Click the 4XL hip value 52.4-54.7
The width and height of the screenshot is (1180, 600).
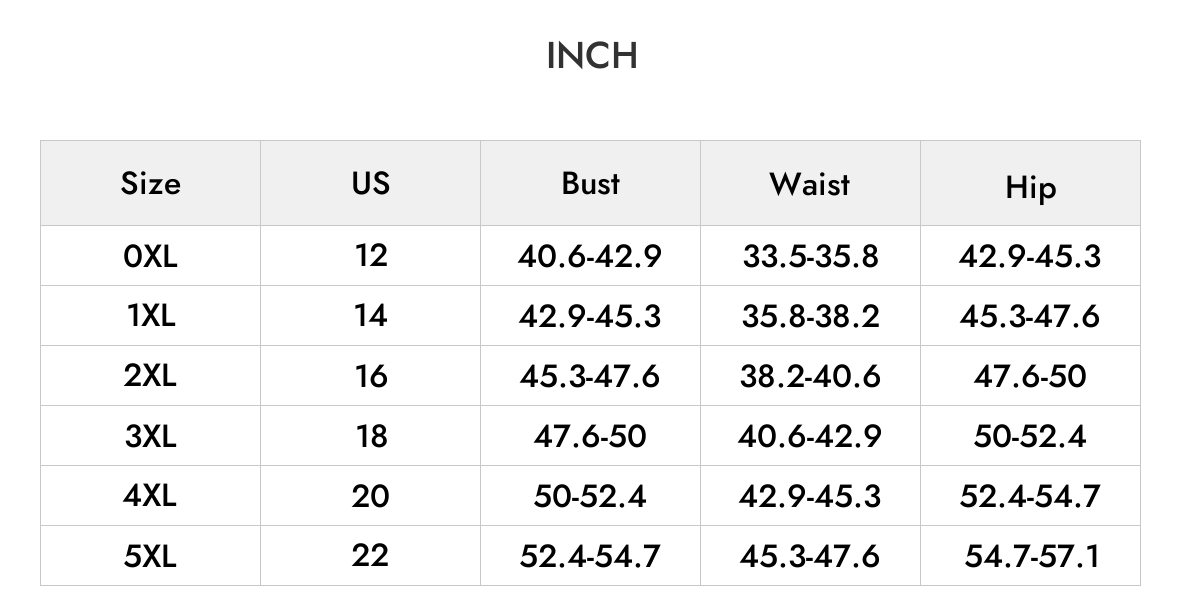tap(1030, 496)
